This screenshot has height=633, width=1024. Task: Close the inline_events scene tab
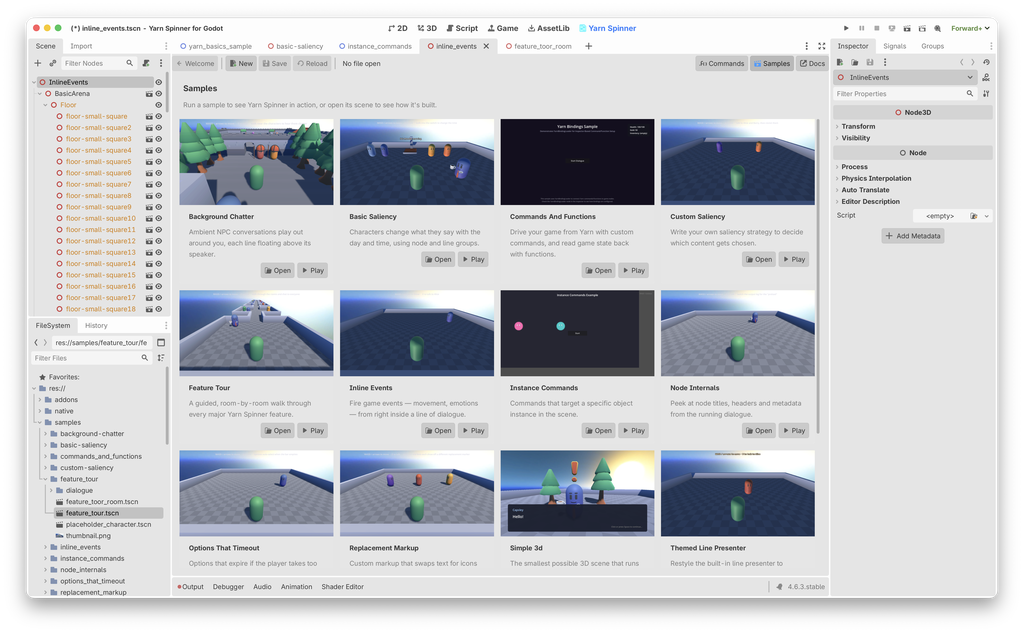click(x=486, y=46)
